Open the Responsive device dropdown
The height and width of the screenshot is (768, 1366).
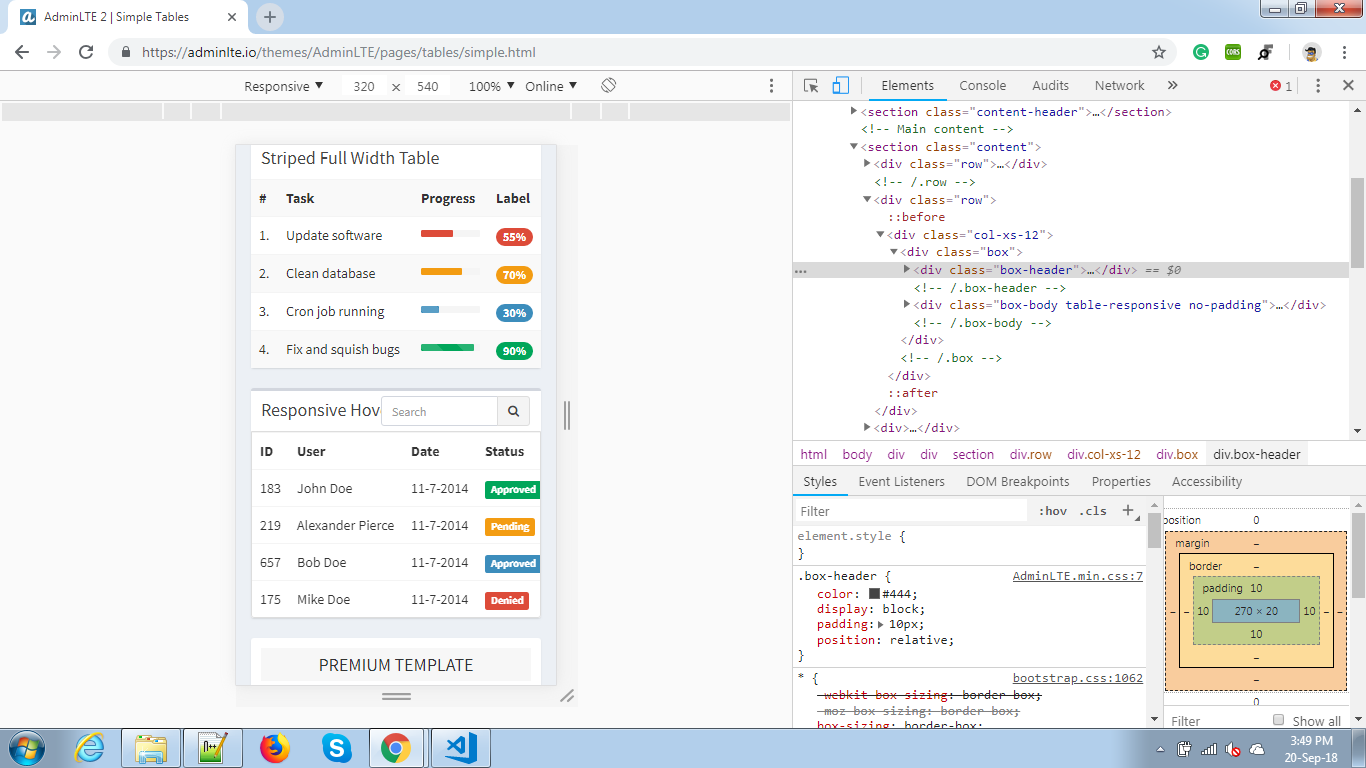pos(283,86)
